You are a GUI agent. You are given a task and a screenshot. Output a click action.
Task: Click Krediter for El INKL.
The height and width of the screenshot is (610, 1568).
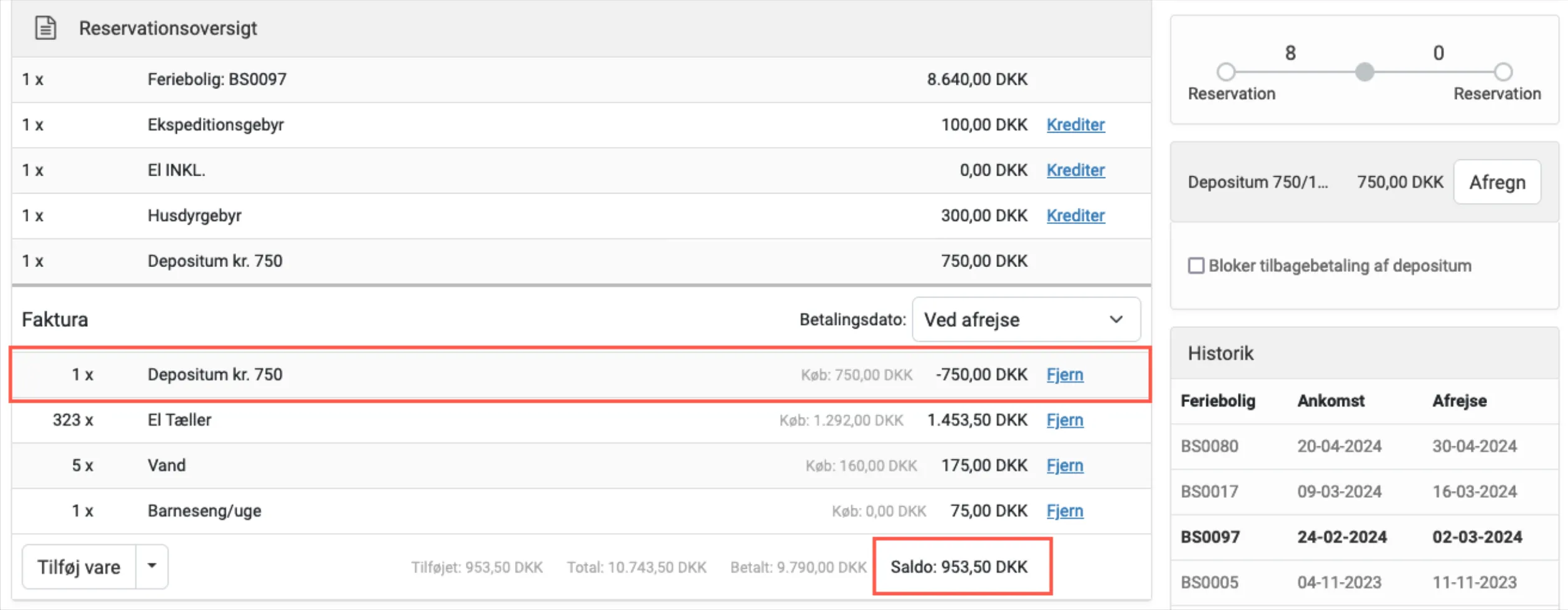1075,170
